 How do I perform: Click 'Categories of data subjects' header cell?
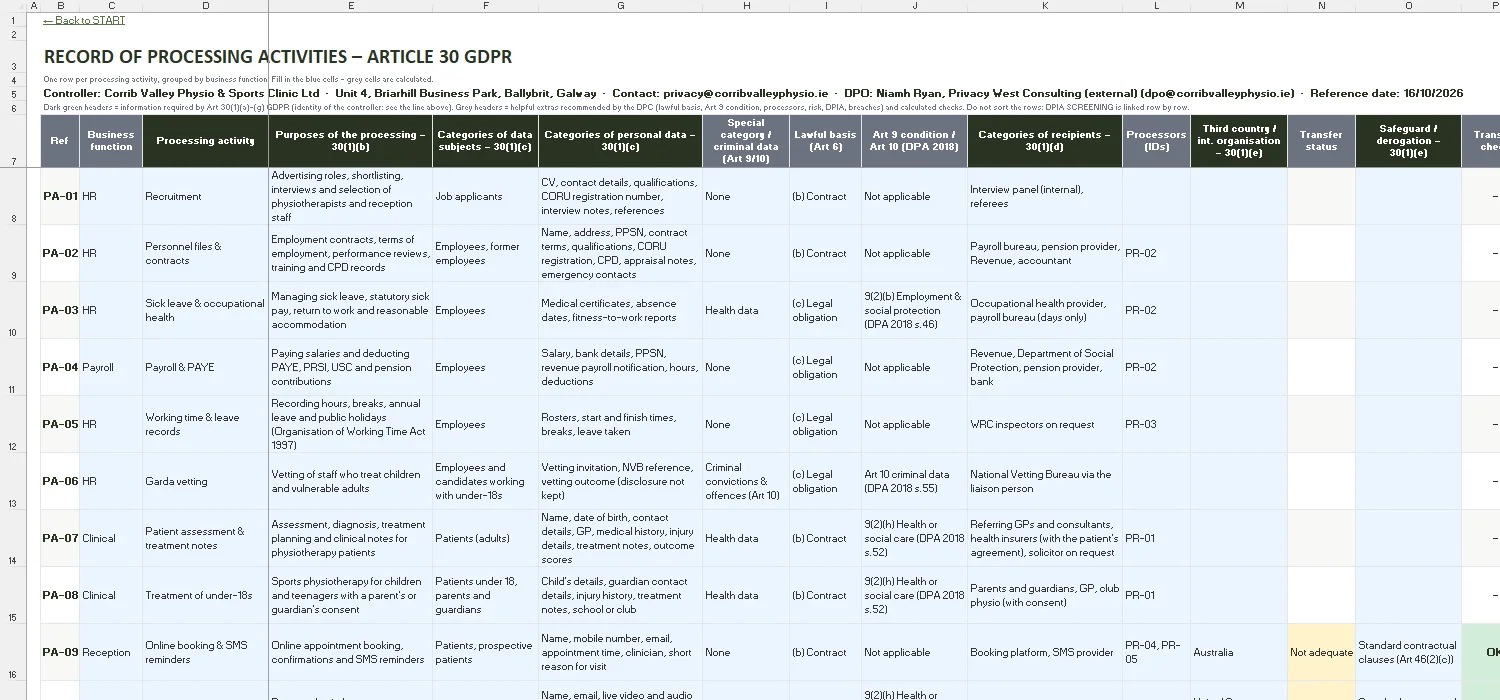[x=485, y=141]
